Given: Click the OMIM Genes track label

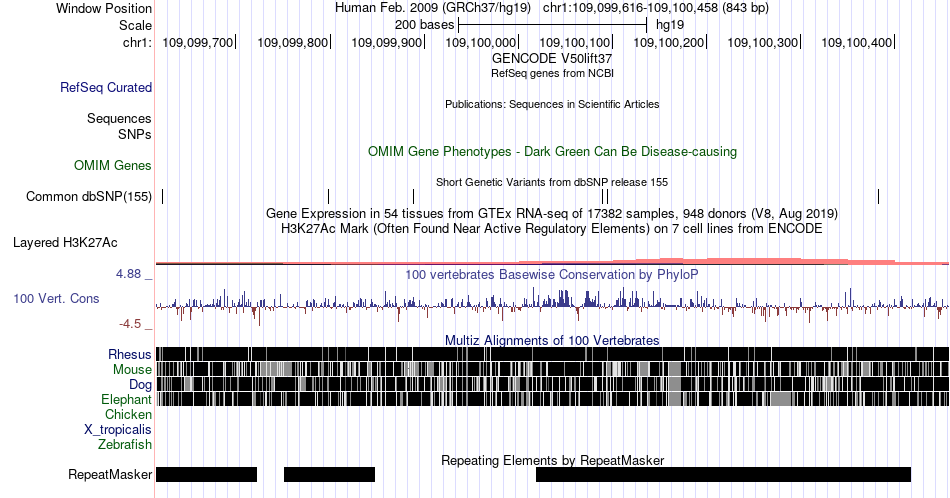Looking at the screenshot, I should point(113,165).
